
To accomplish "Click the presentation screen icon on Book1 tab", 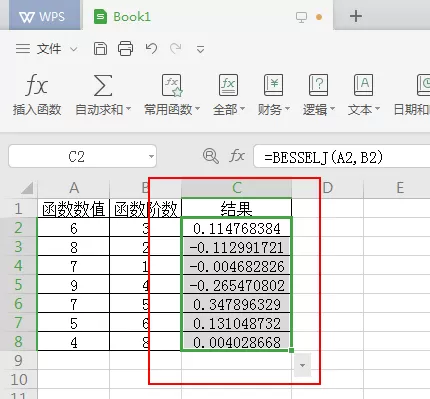I will (x=301, y=17).
